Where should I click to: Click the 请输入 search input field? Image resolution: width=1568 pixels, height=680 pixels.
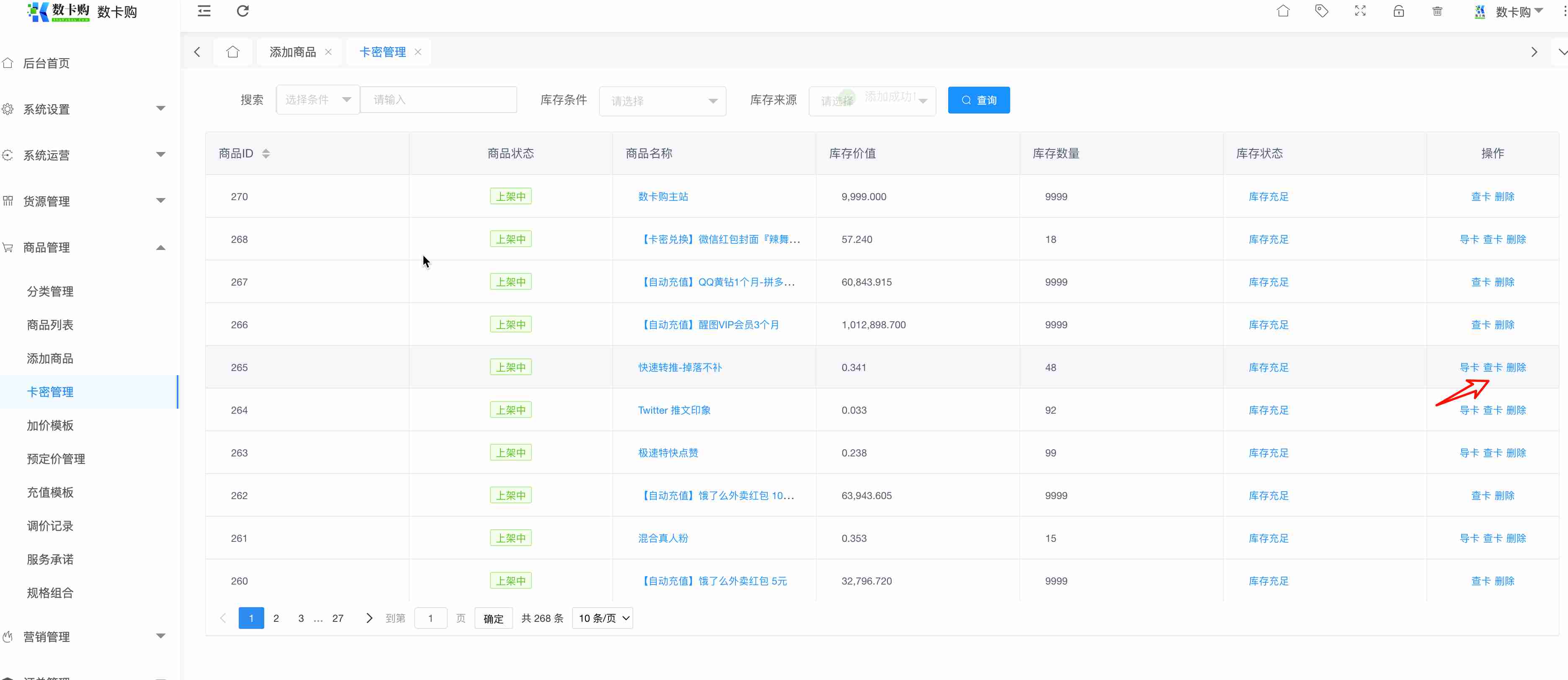(438, 100)
